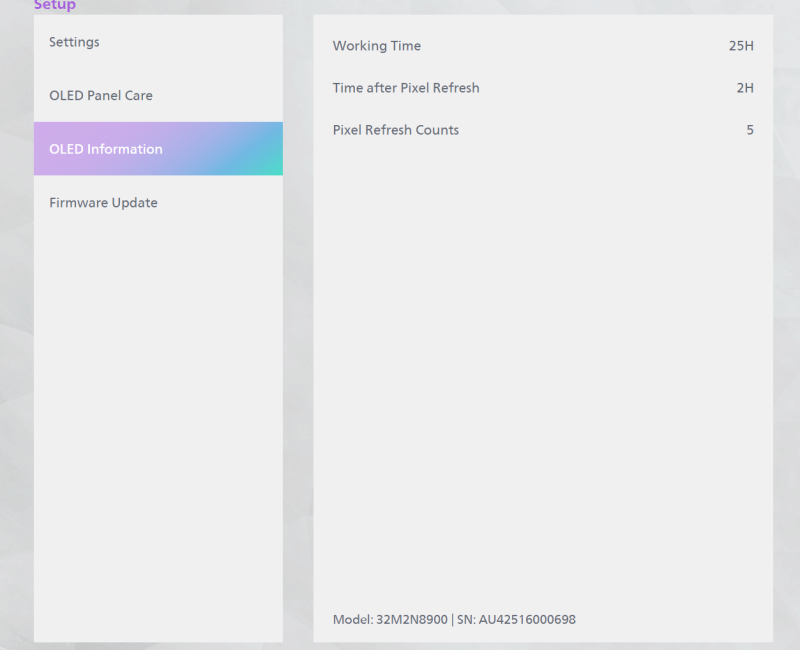Click the 2H time value
The width and height of the screenshot is (800, 650).
(x=745, y=88)
